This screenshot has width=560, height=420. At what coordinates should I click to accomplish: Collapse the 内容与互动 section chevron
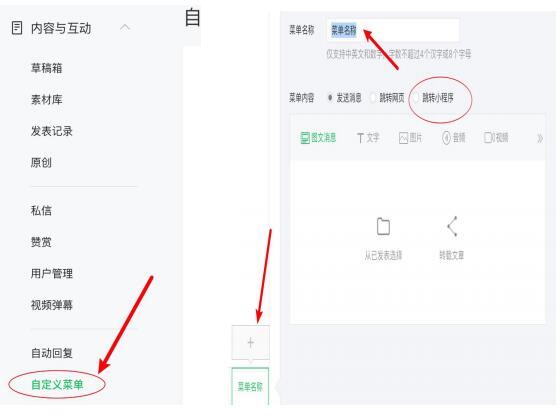pos(125,27)
